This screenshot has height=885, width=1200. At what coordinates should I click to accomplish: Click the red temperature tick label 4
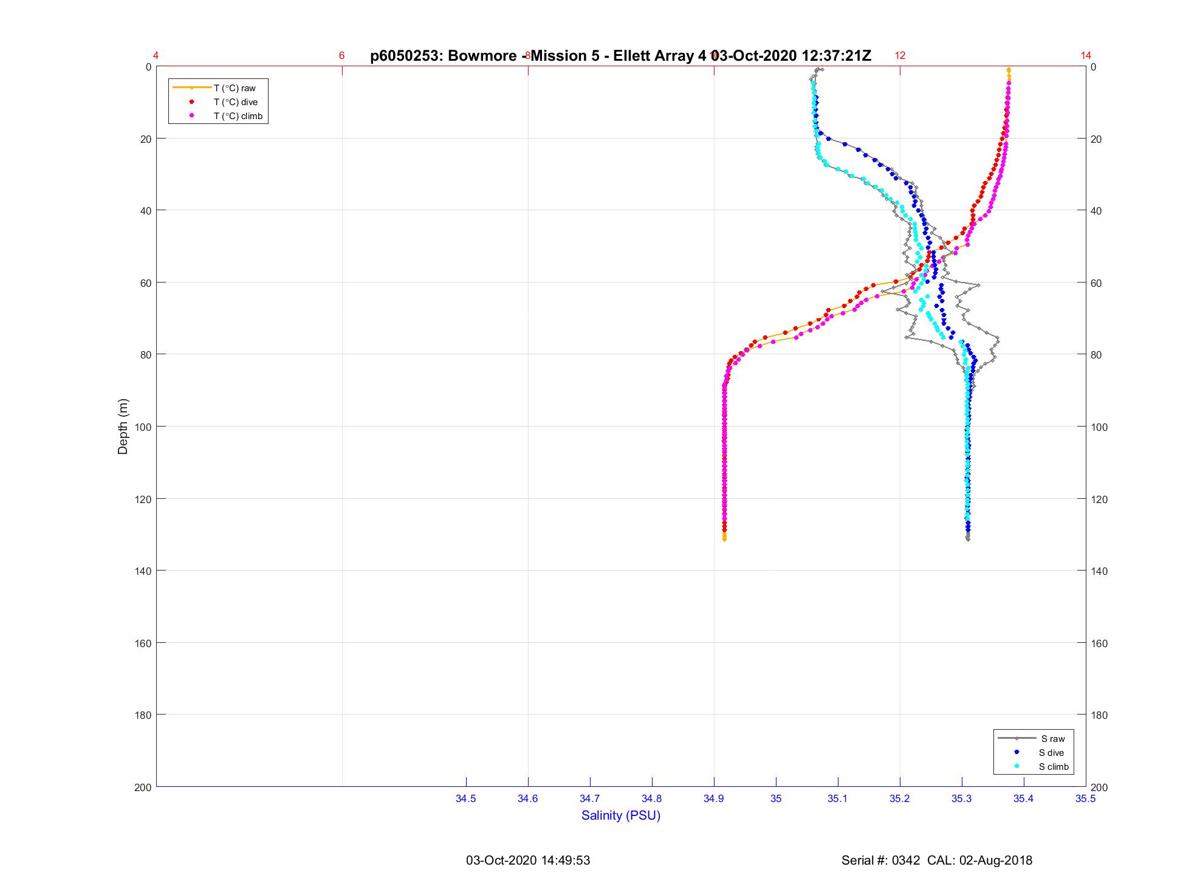tap(156, 56)
